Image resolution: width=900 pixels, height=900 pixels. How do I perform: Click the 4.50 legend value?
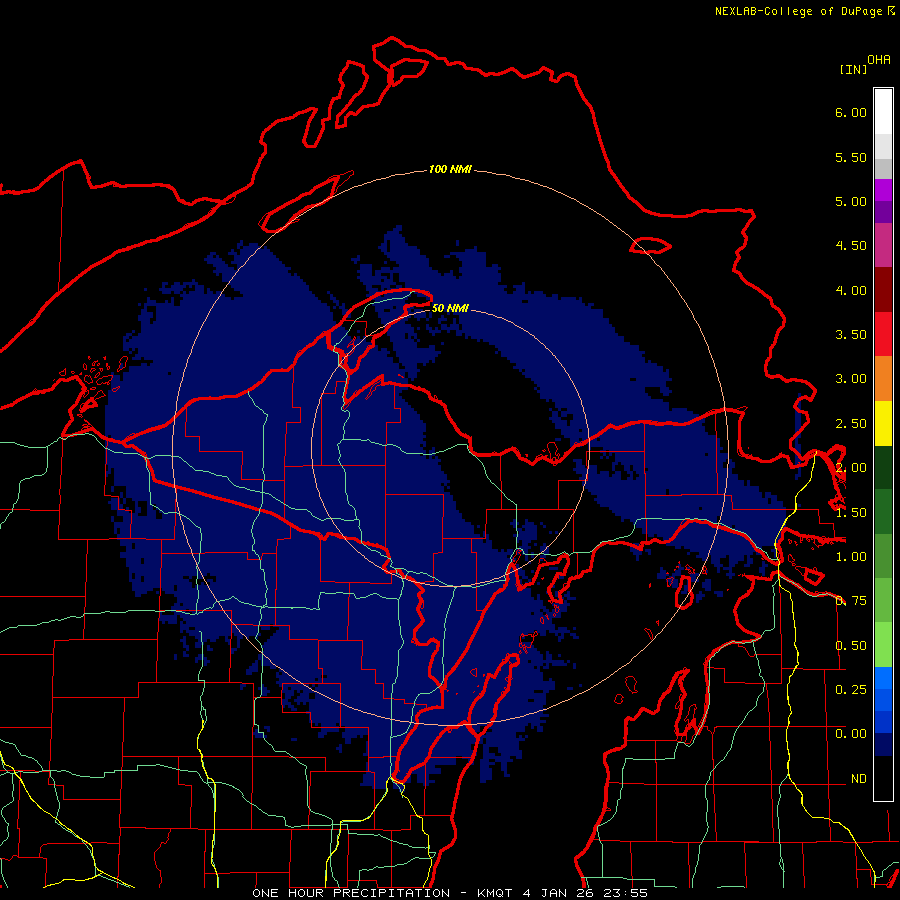[x=851, y=246]
